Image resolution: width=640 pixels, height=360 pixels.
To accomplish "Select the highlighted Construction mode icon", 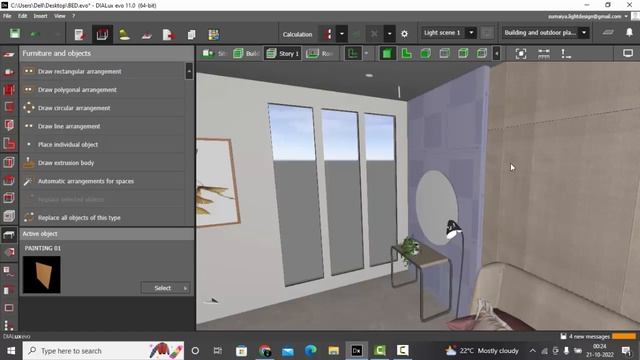I will tap(102, 35).
